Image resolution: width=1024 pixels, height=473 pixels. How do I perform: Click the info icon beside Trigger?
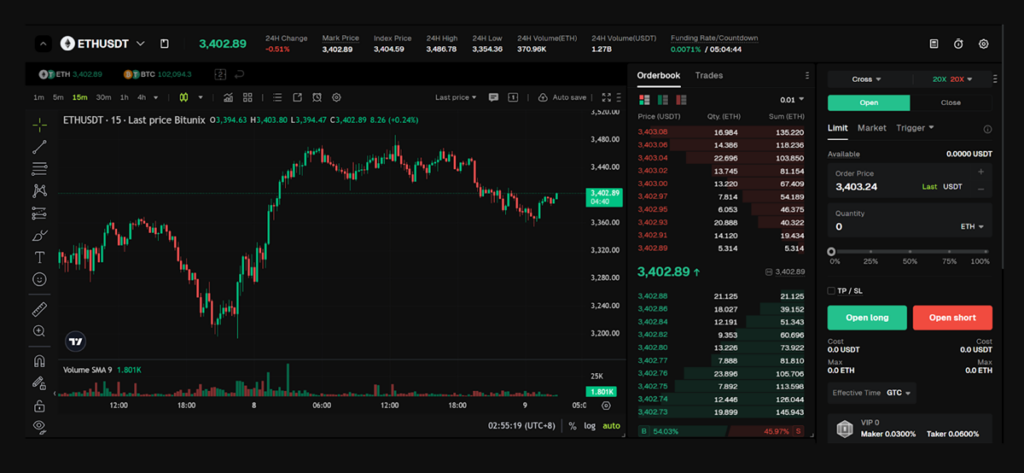(987, 129)
